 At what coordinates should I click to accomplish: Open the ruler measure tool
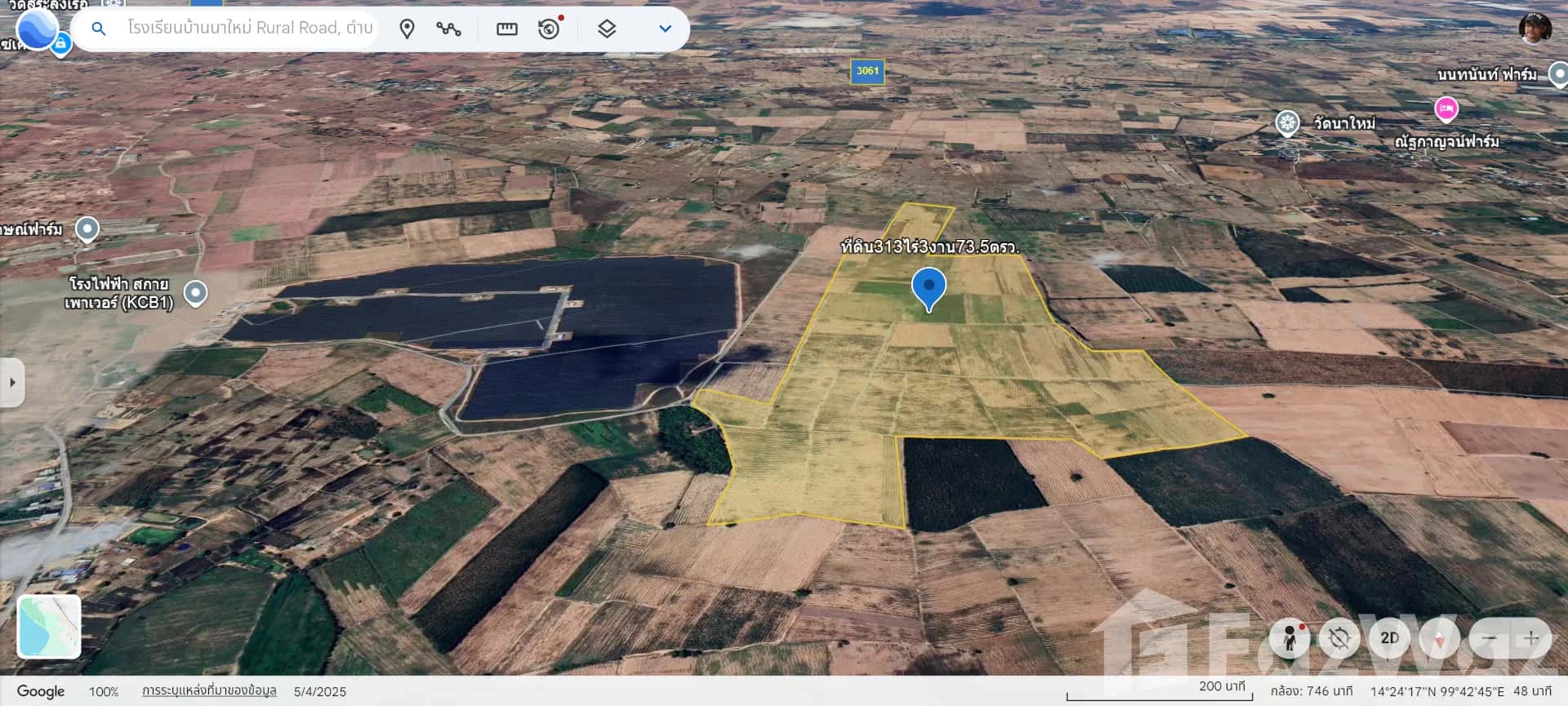506,29
